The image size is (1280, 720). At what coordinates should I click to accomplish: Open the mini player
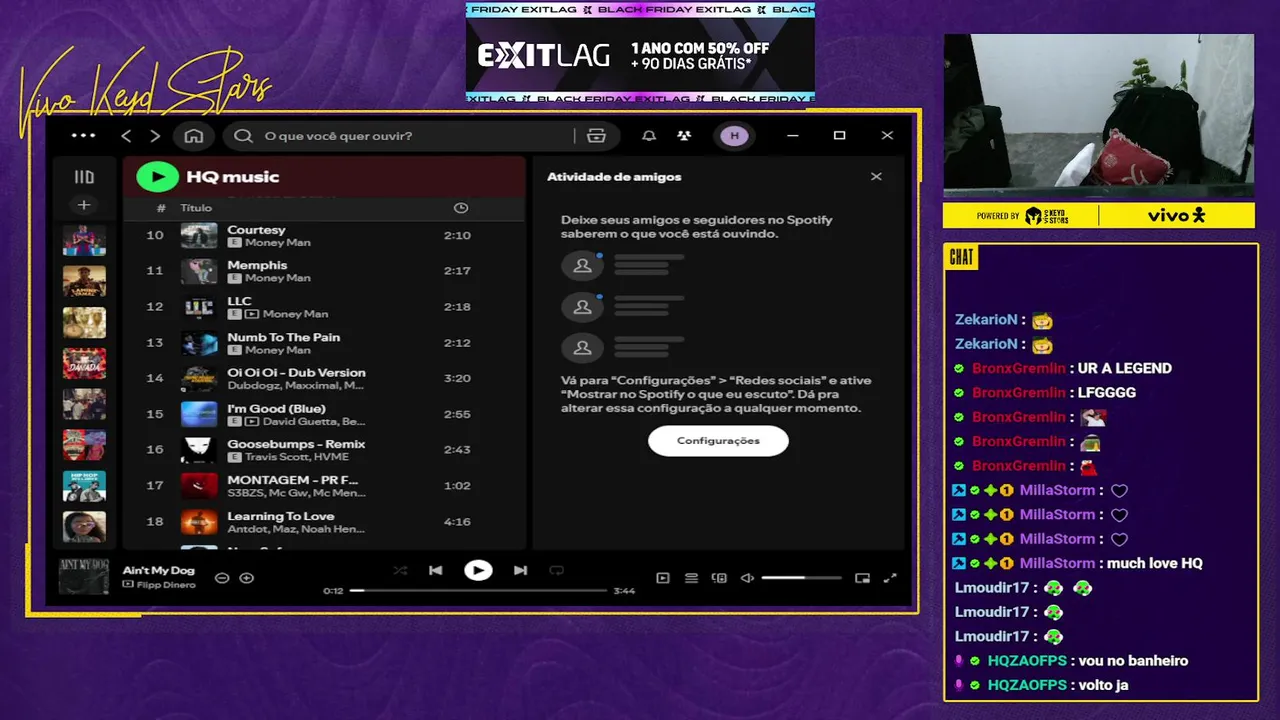point(862,578)
